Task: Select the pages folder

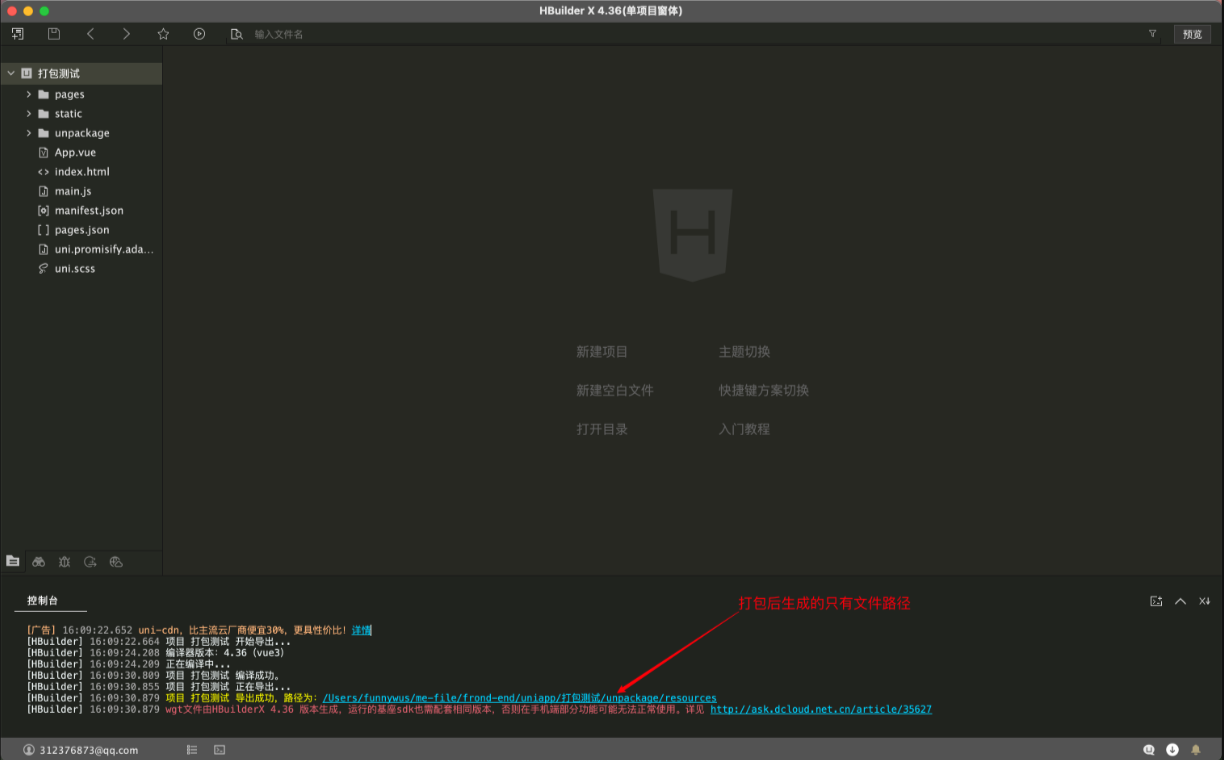Action: pos(69,94)
